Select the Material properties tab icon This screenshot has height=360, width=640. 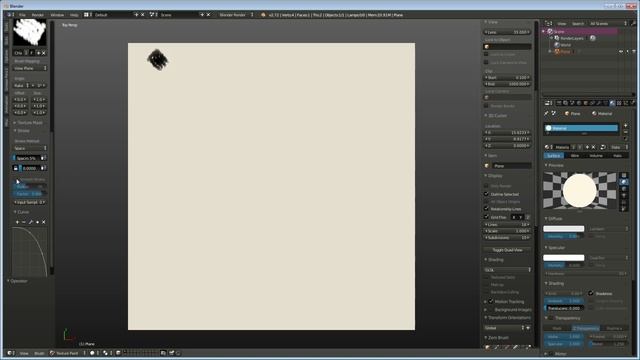coord(612,103)
